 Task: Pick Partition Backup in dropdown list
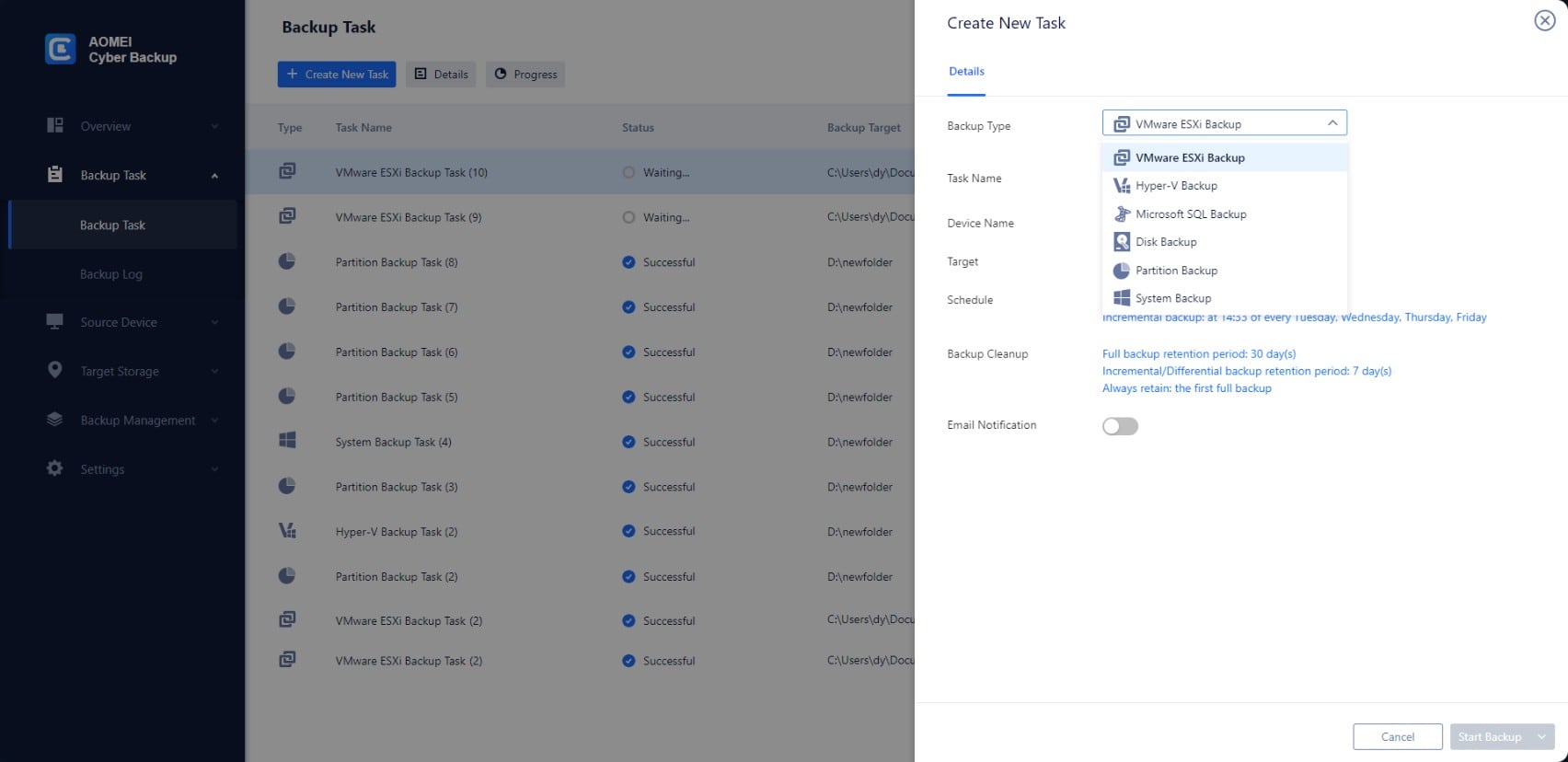1175,271
